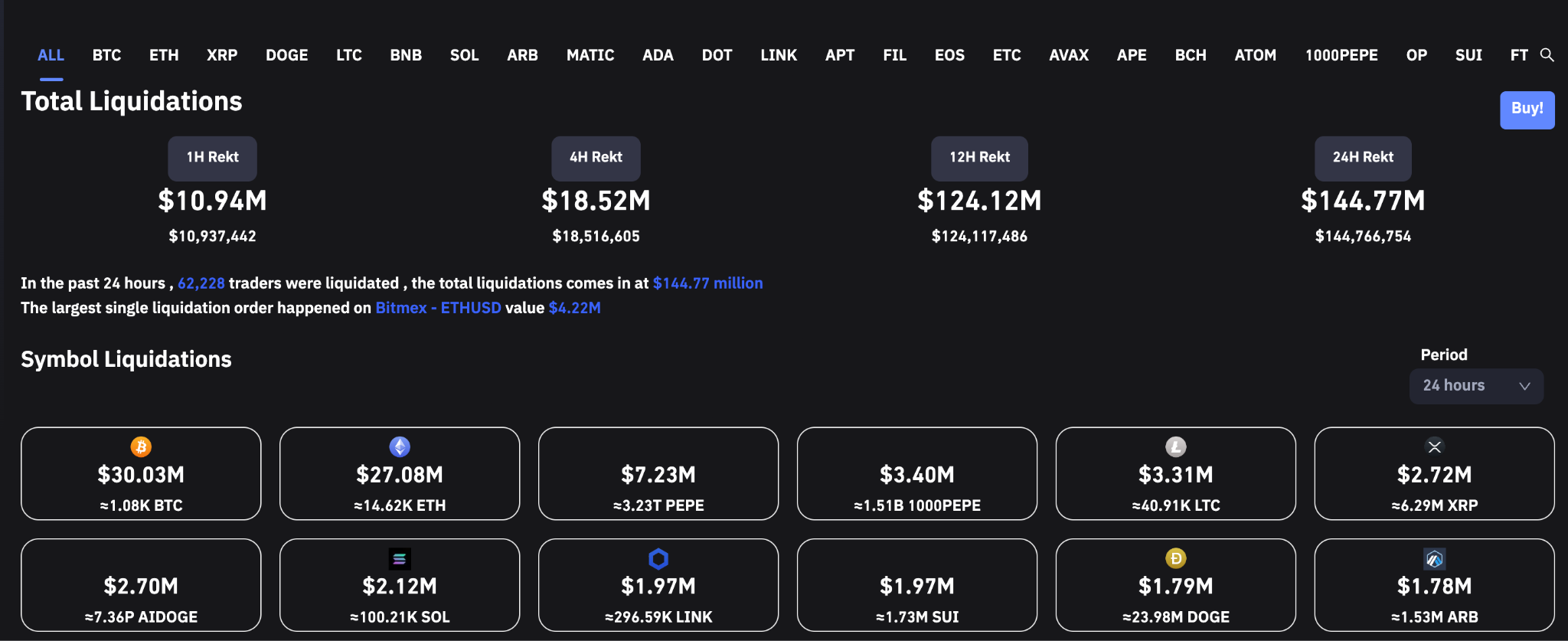Open the Period 24 hours dropdown
This screenshot has width=1568, height=641.
point(1475,386)
